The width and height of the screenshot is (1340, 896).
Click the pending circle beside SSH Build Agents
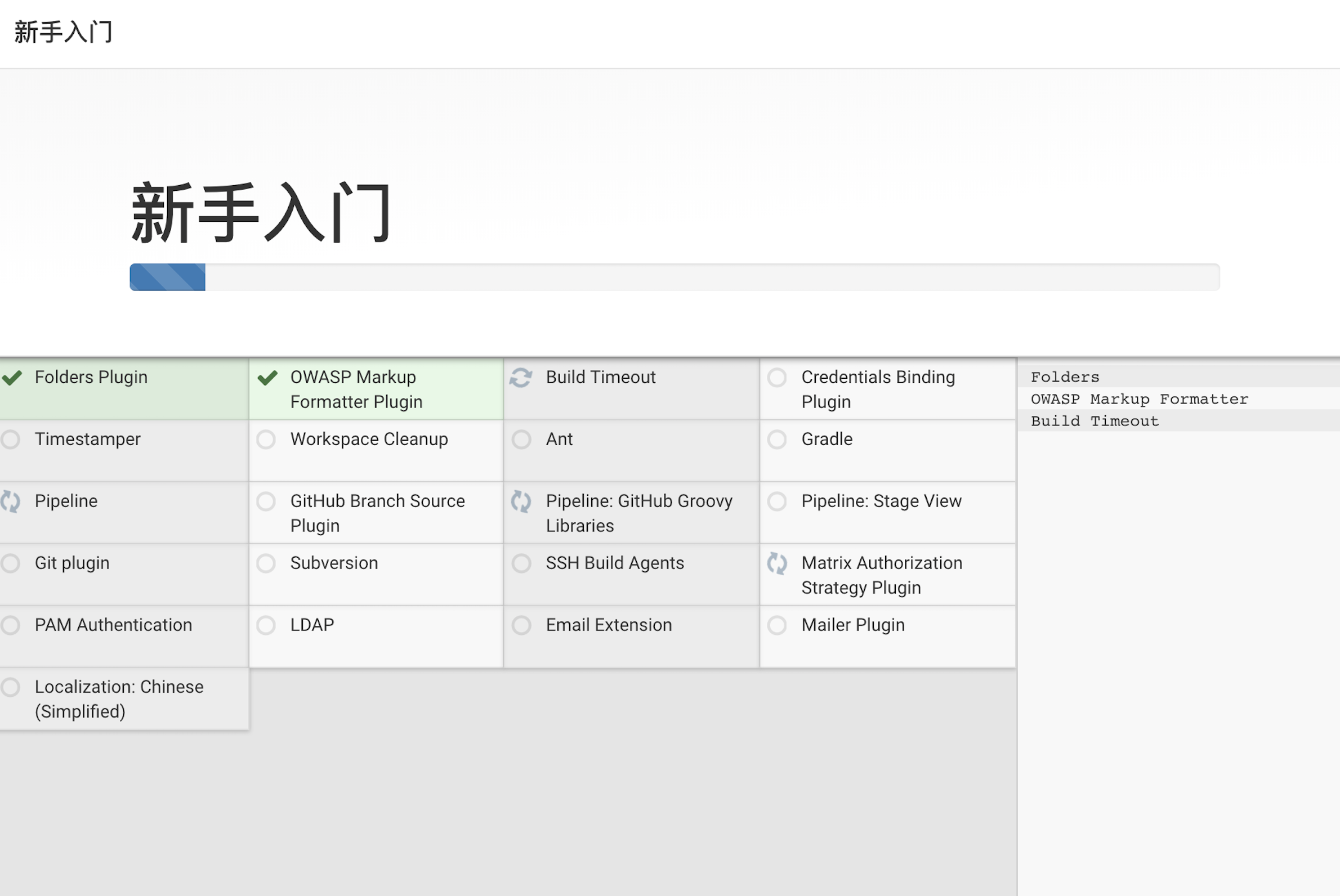(x=521, y=563)
